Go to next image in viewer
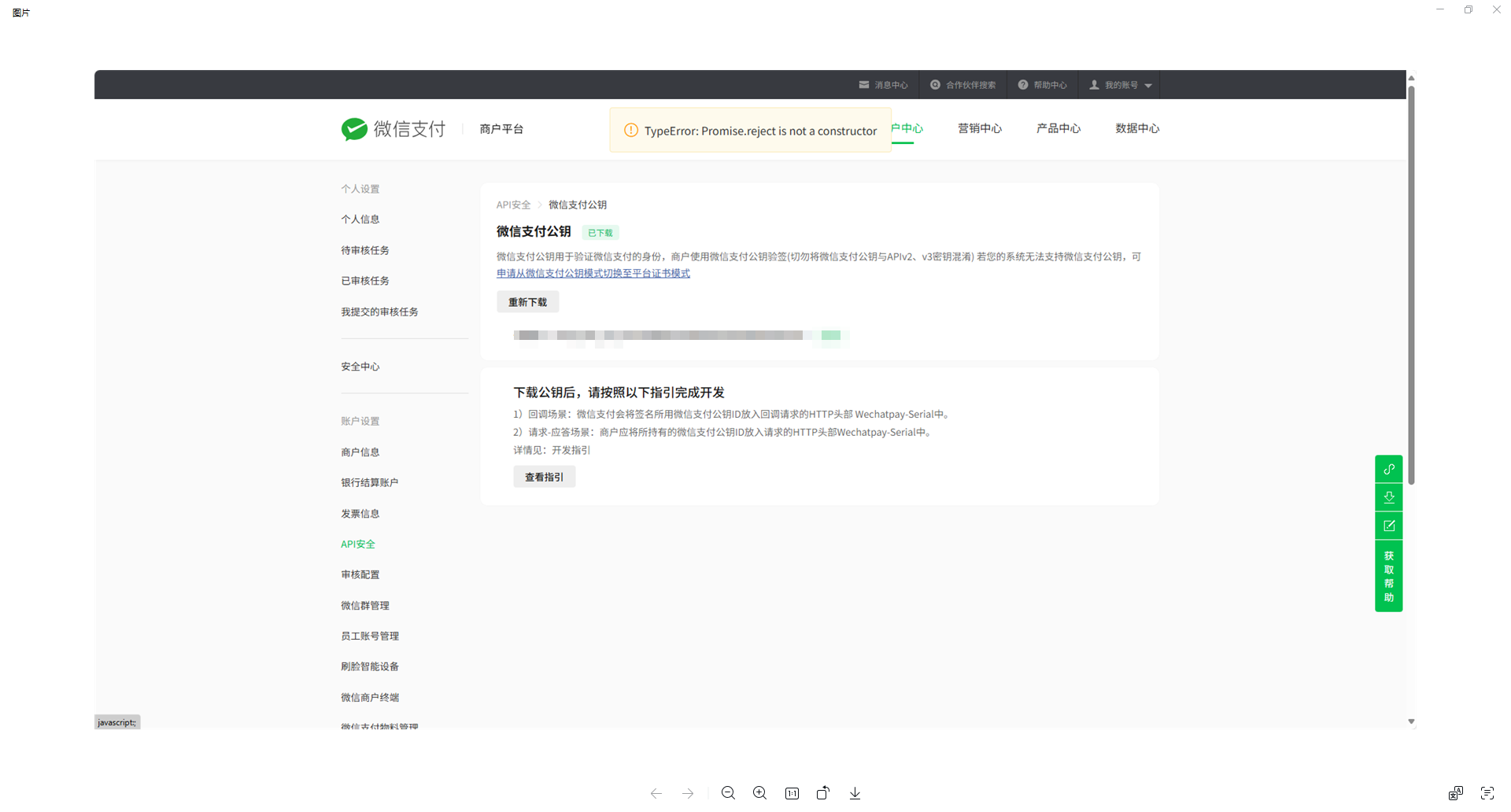The image size is (1511, 812). [688, 793]
